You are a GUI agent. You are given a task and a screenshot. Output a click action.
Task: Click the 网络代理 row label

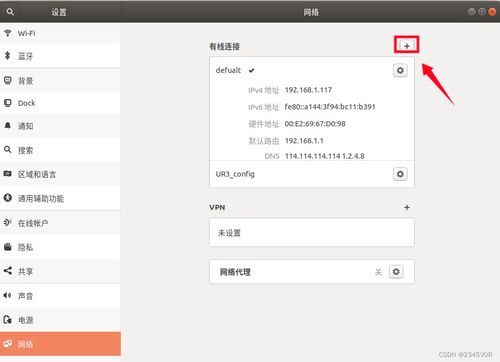(235, 272)
